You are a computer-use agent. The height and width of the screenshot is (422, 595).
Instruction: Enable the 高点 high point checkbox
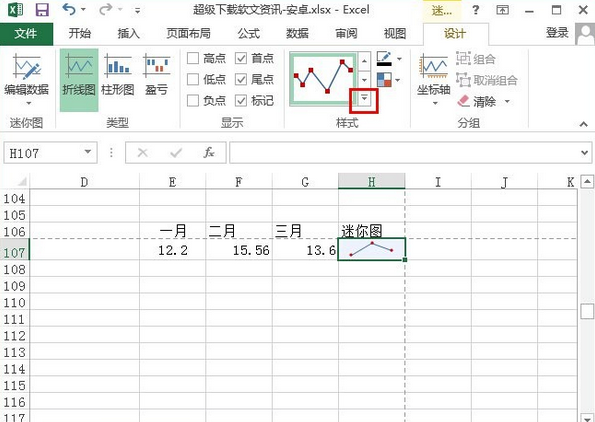click(193, 58)
